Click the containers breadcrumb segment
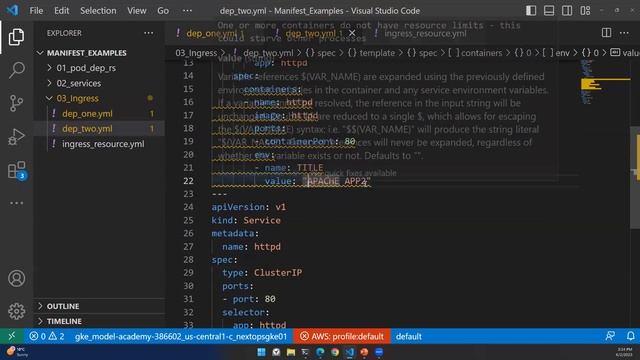 pos(477,53)
